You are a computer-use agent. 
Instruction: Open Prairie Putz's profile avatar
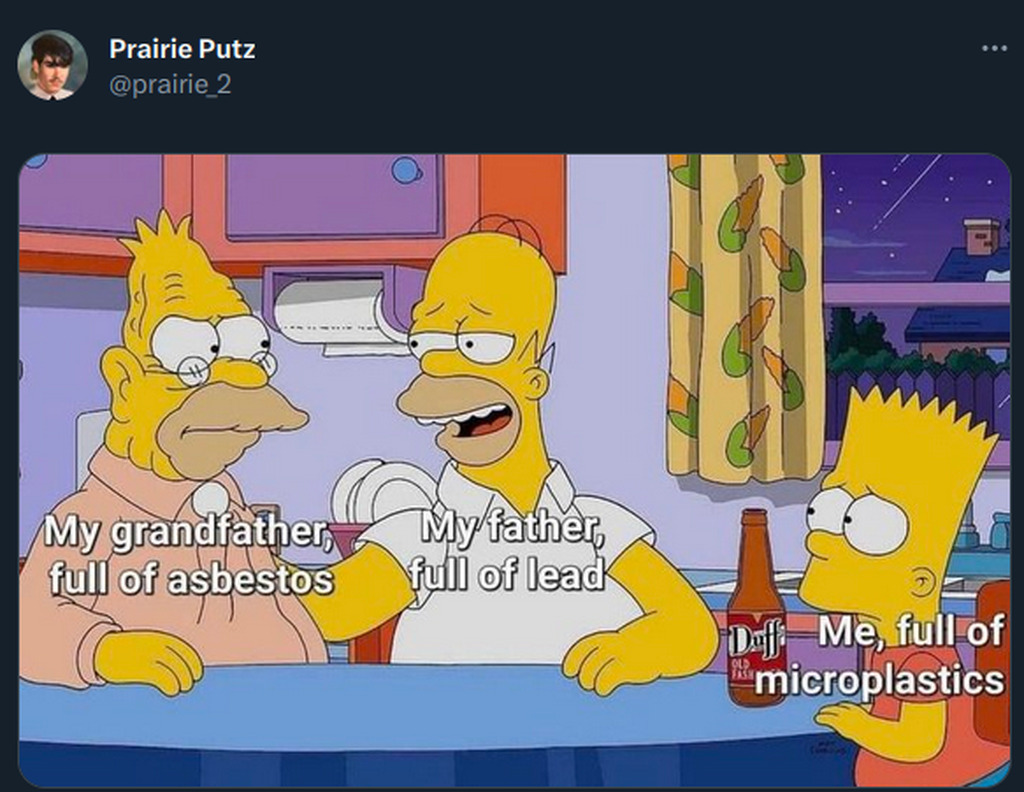click(x=52, y=65)
